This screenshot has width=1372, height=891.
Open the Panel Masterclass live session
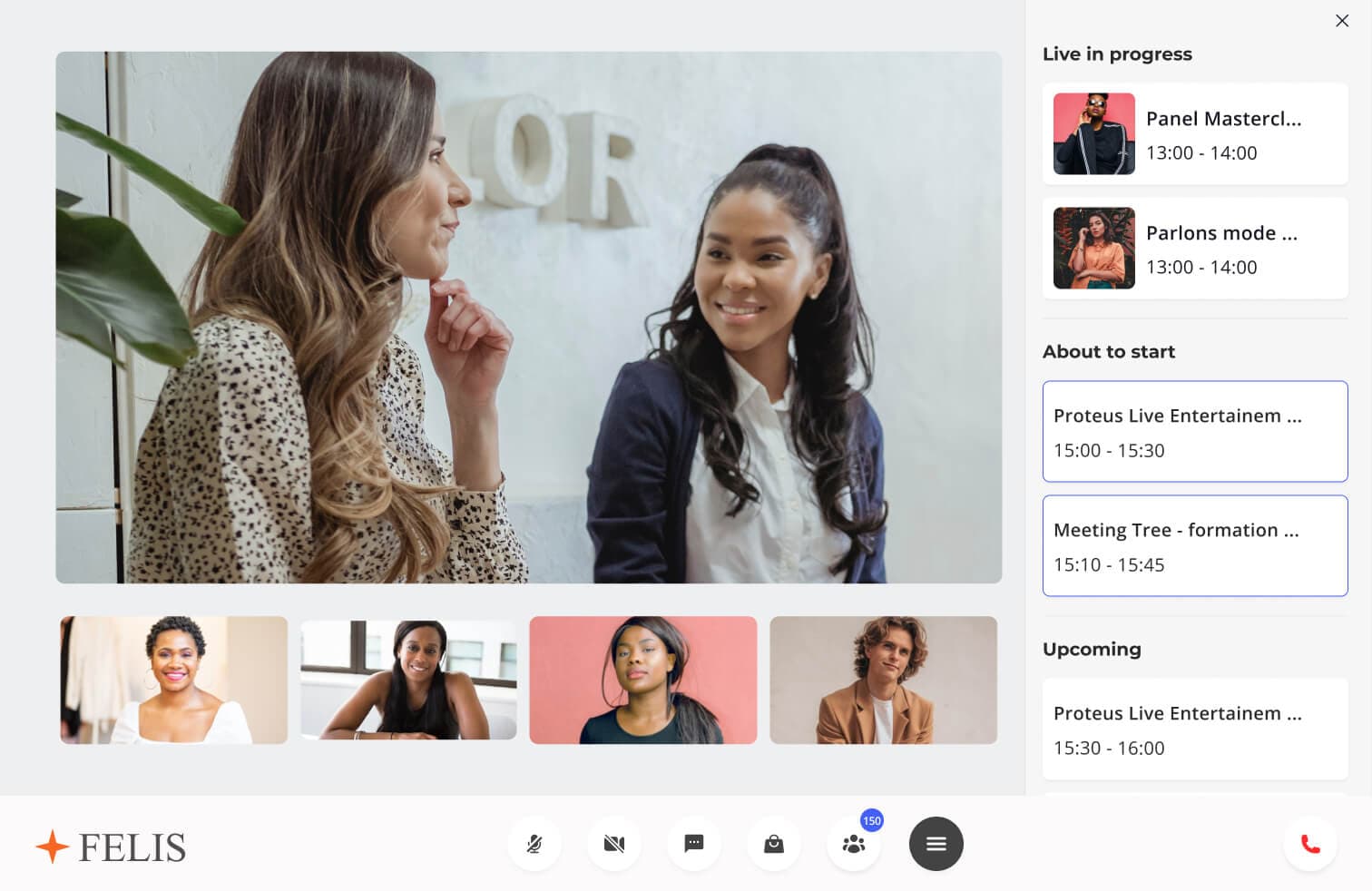1222,134
